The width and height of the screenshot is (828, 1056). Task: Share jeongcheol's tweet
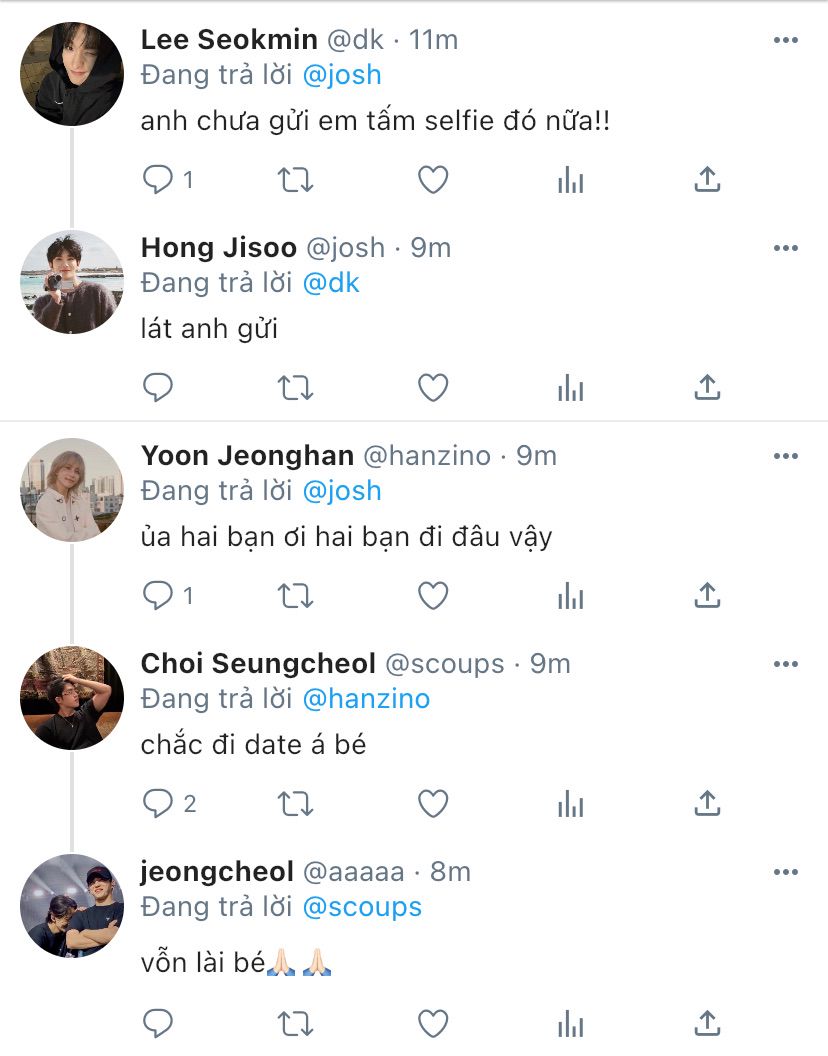(x=707, y=1023)
